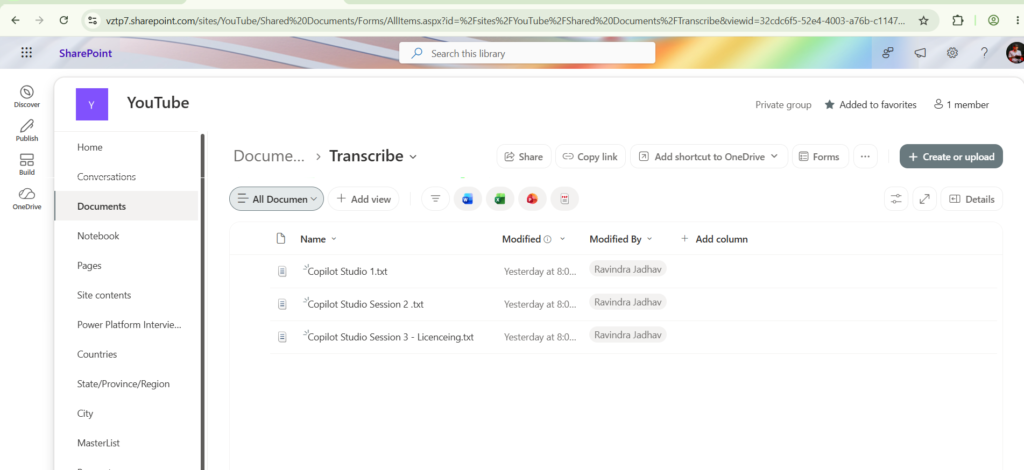The image size is (1024, 470).
Task: Open the All Documents view selector
Action: click(x=276, y=199)
